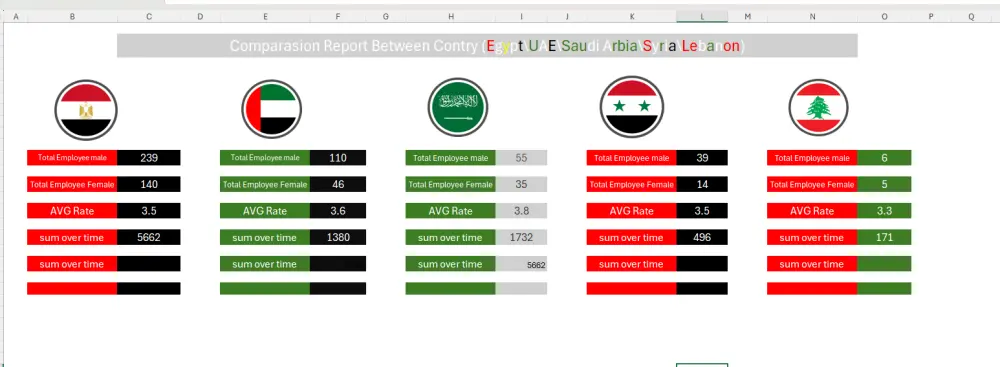Click the sum over time value 171
The width and height of the screenshot is (1000, 367).
coord(885,237)
